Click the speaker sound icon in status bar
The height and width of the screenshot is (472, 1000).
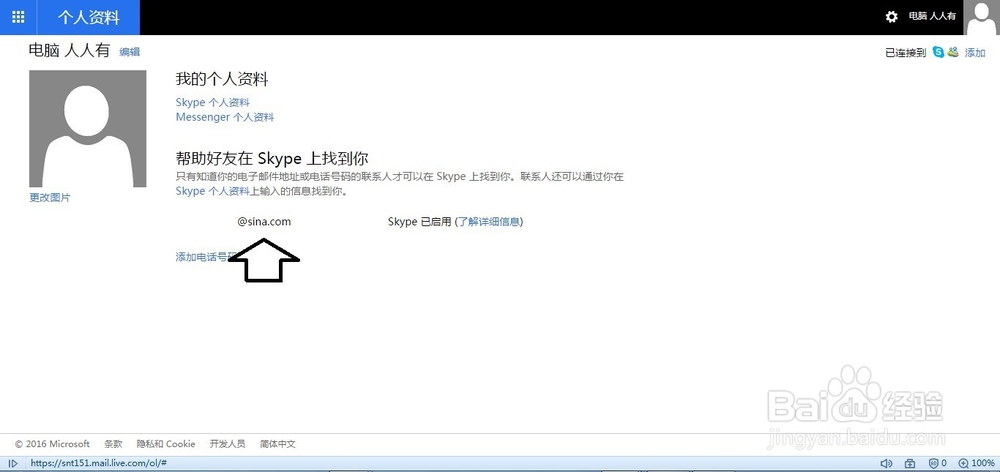click(x=886, y=463)
